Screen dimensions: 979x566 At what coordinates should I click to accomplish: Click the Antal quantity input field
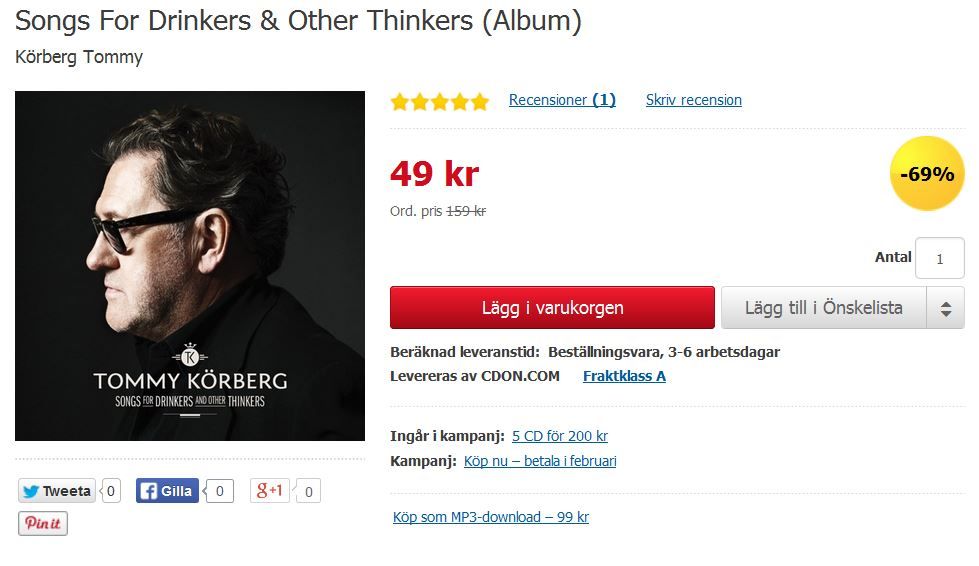[x=940, y=258]
